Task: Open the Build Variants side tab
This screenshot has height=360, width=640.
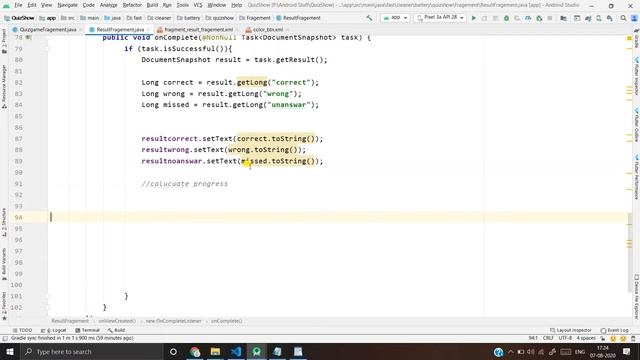Action: [4, 264]
